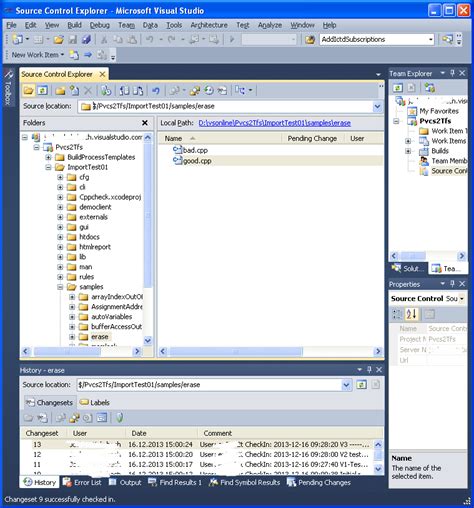The image size is (474, 508).
Task: Click the file list horizontal scrollbar thumb
Action: 236,351
